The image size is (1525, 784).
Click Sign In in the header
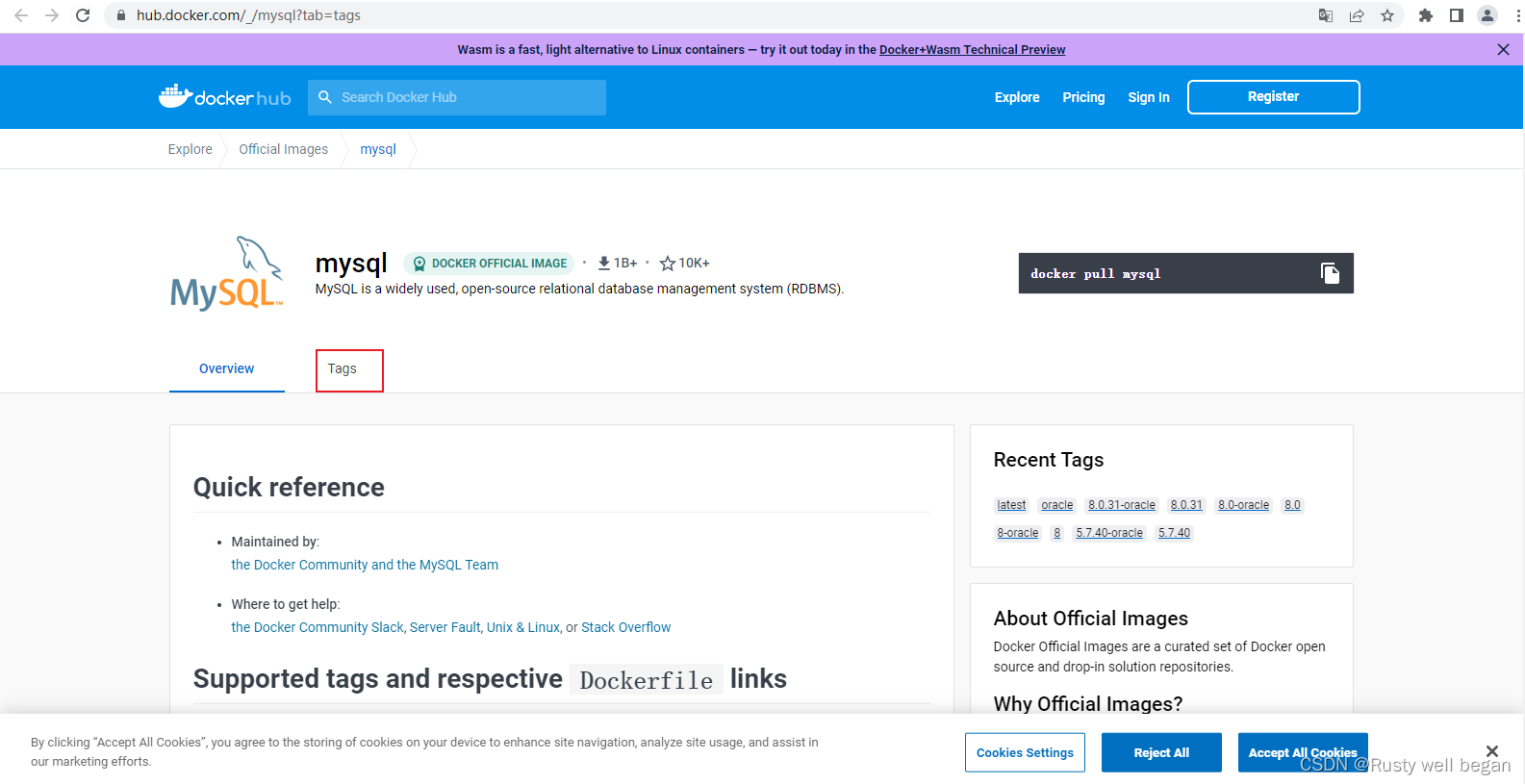[x=1149, y=97]
